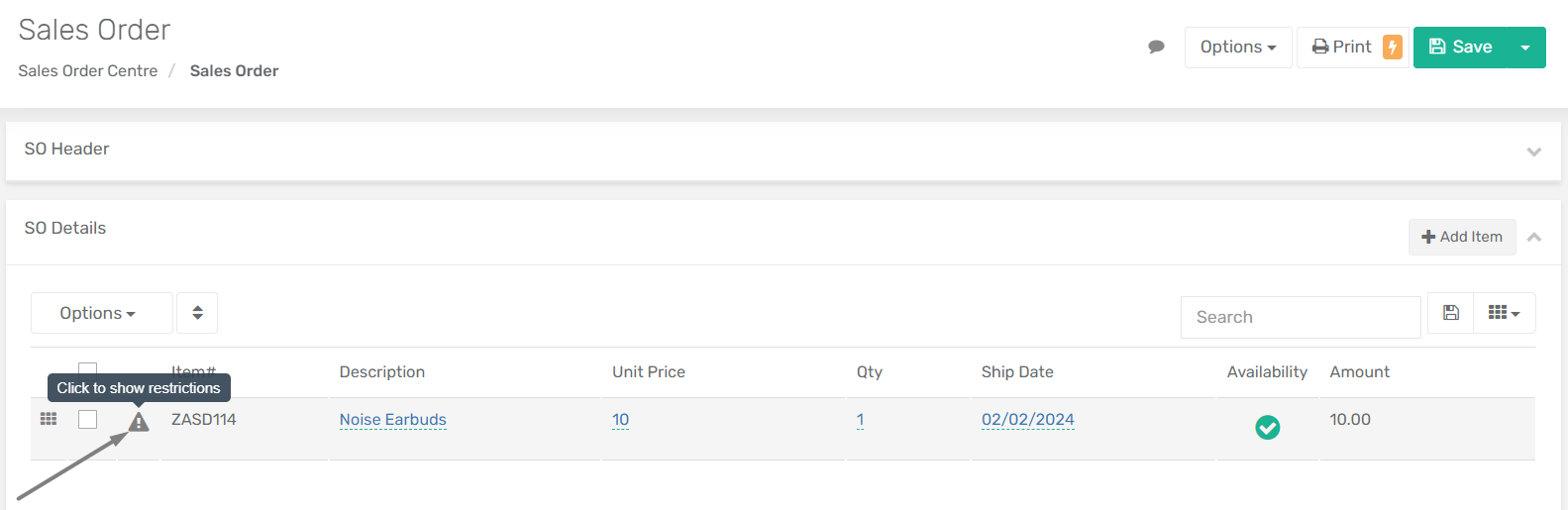Click the comment bubble icon

coord(1156,47)
